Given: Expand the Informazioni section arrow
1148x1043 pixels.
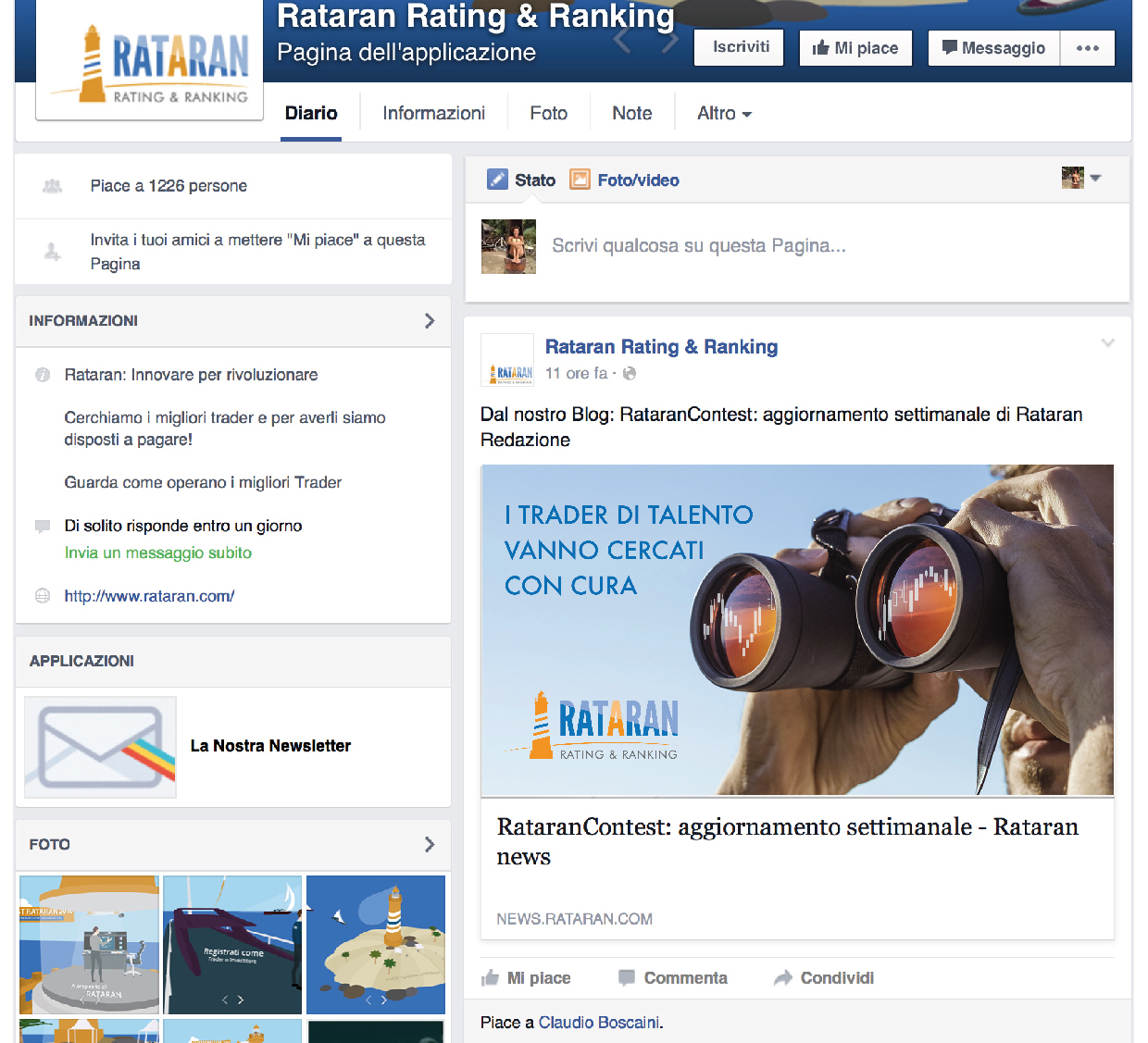Looking at the screenshot, I should (x=430, y=321).
